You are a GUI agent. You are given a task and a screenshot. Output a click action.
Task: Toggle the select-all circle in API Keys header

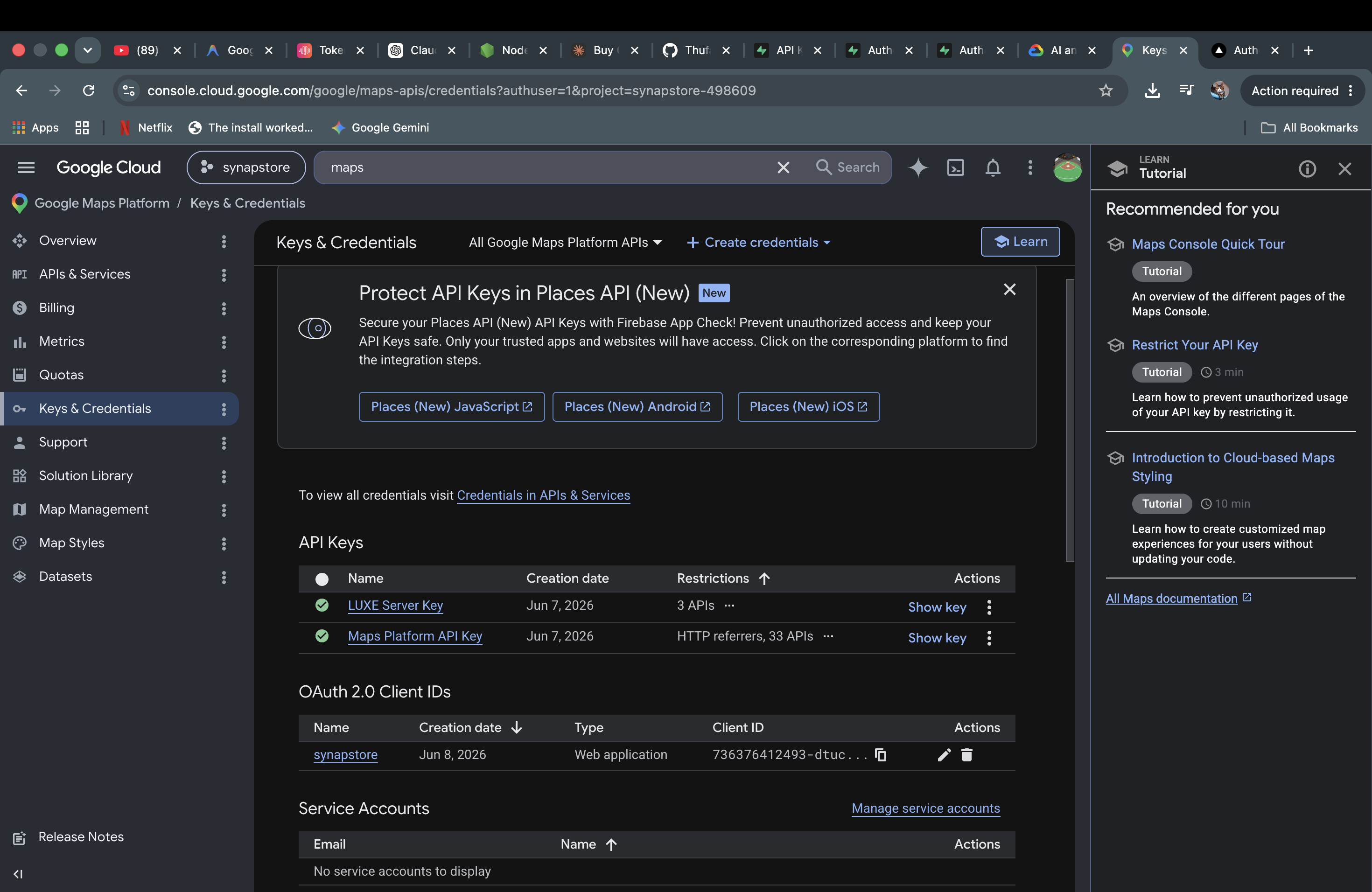click(x=322, y=579)
